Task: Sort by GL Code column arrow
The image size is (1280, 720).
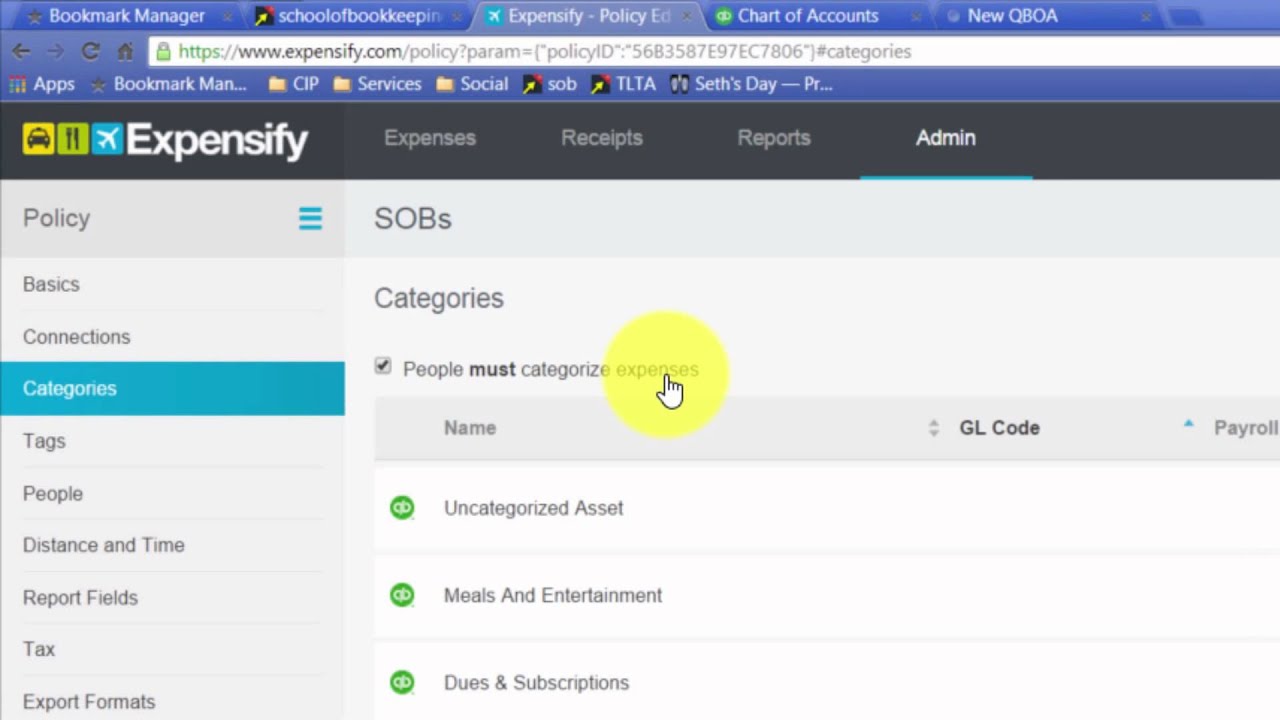Action: (1188, 424)
